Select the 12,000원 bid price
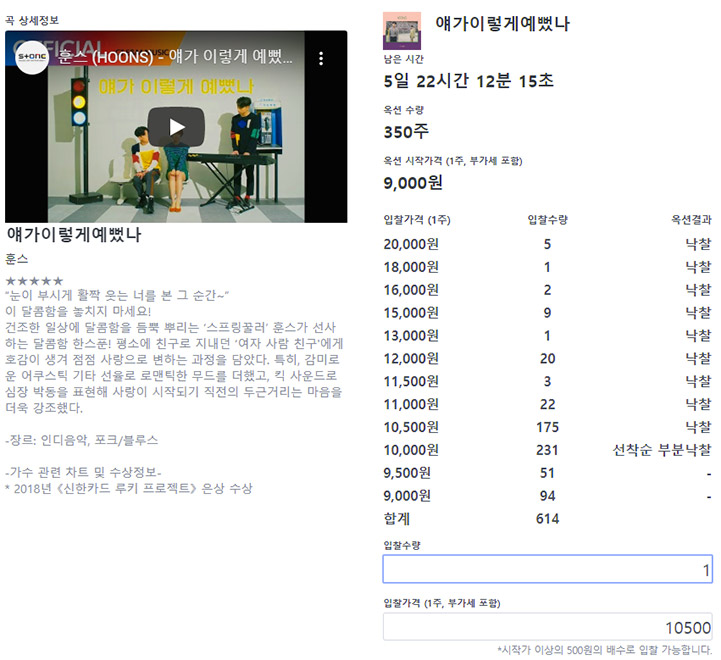This screenshot has width=721, height=660. point(411,358)
